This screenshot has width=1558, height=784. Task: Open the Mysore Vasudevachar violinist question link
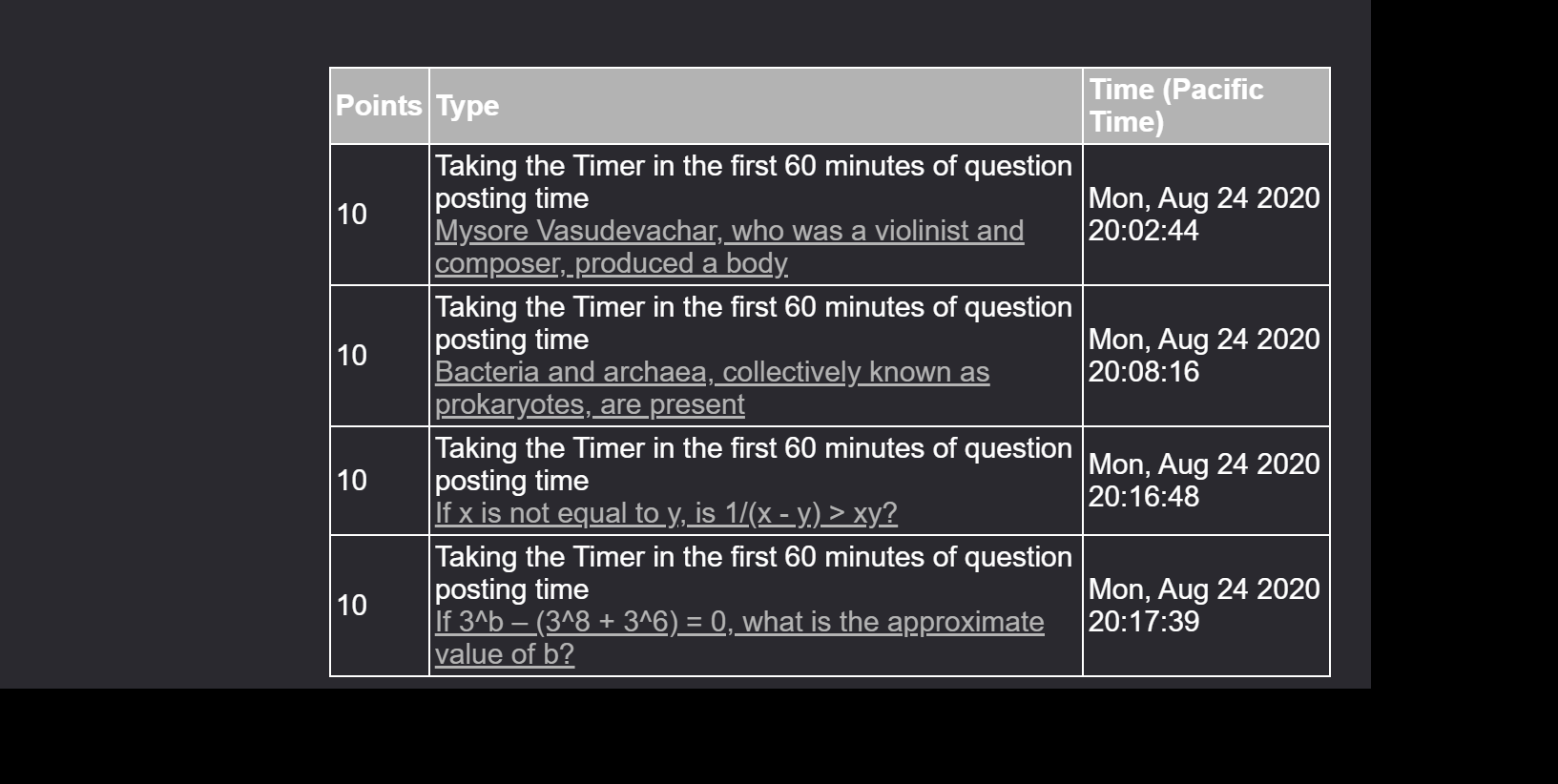pyautogui.click(x=729, y=232)
